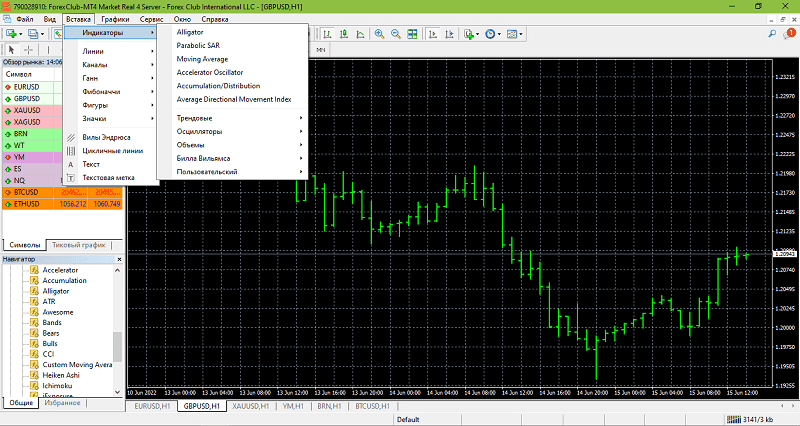
Task: Click the Navigator scrollbar down arrow
Action: pyautogui.click(x=117, y=392)
